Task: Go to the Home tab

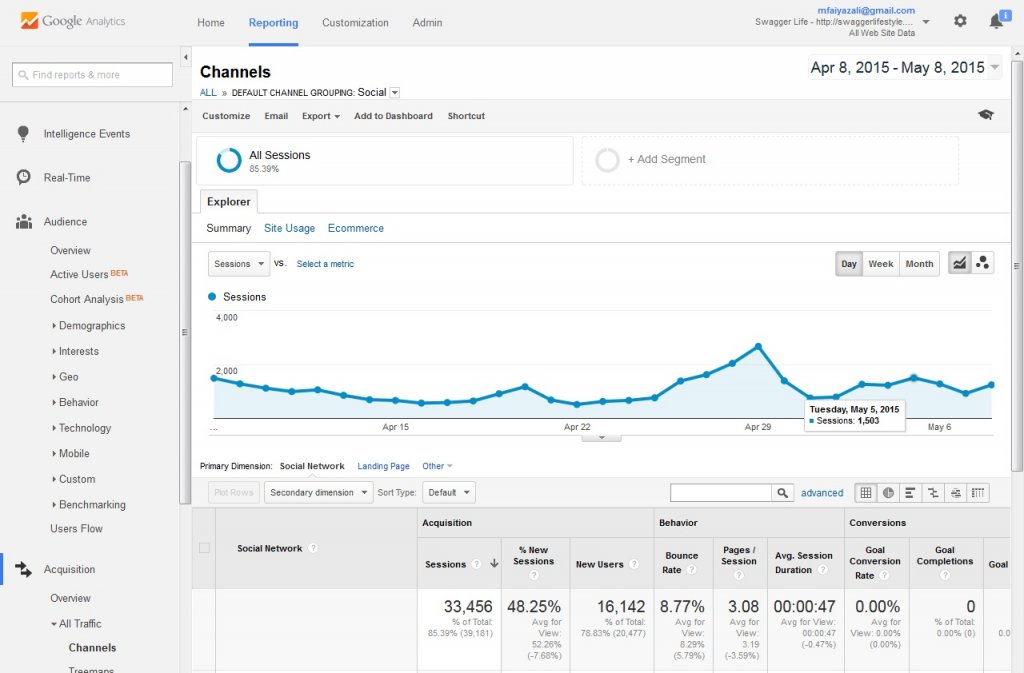Action: 211,22
